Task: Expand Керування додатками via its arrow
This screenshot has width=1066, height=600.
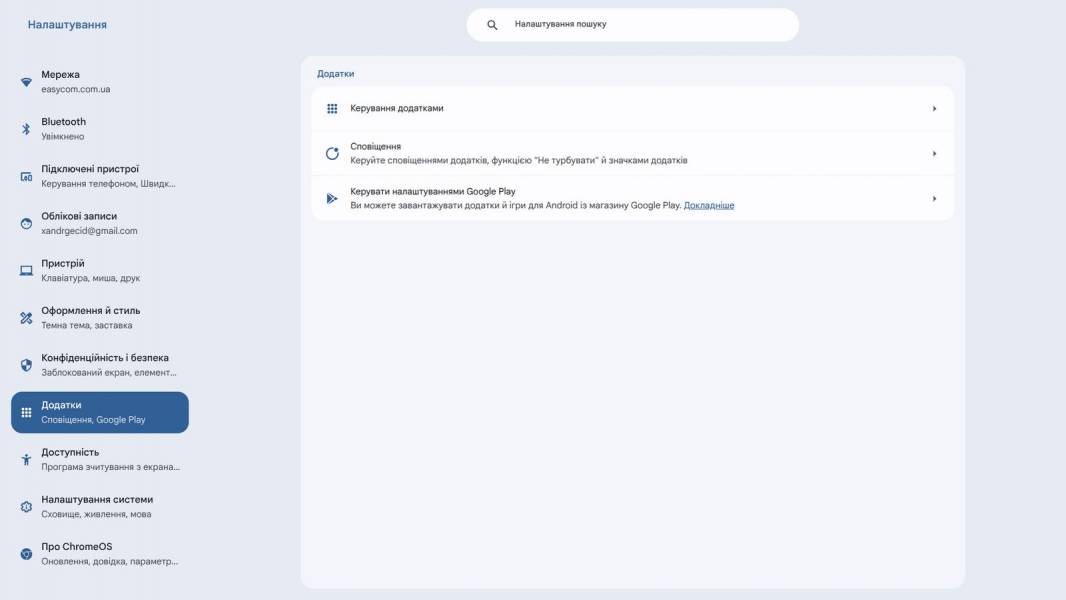Action: [x=934, y=109]
